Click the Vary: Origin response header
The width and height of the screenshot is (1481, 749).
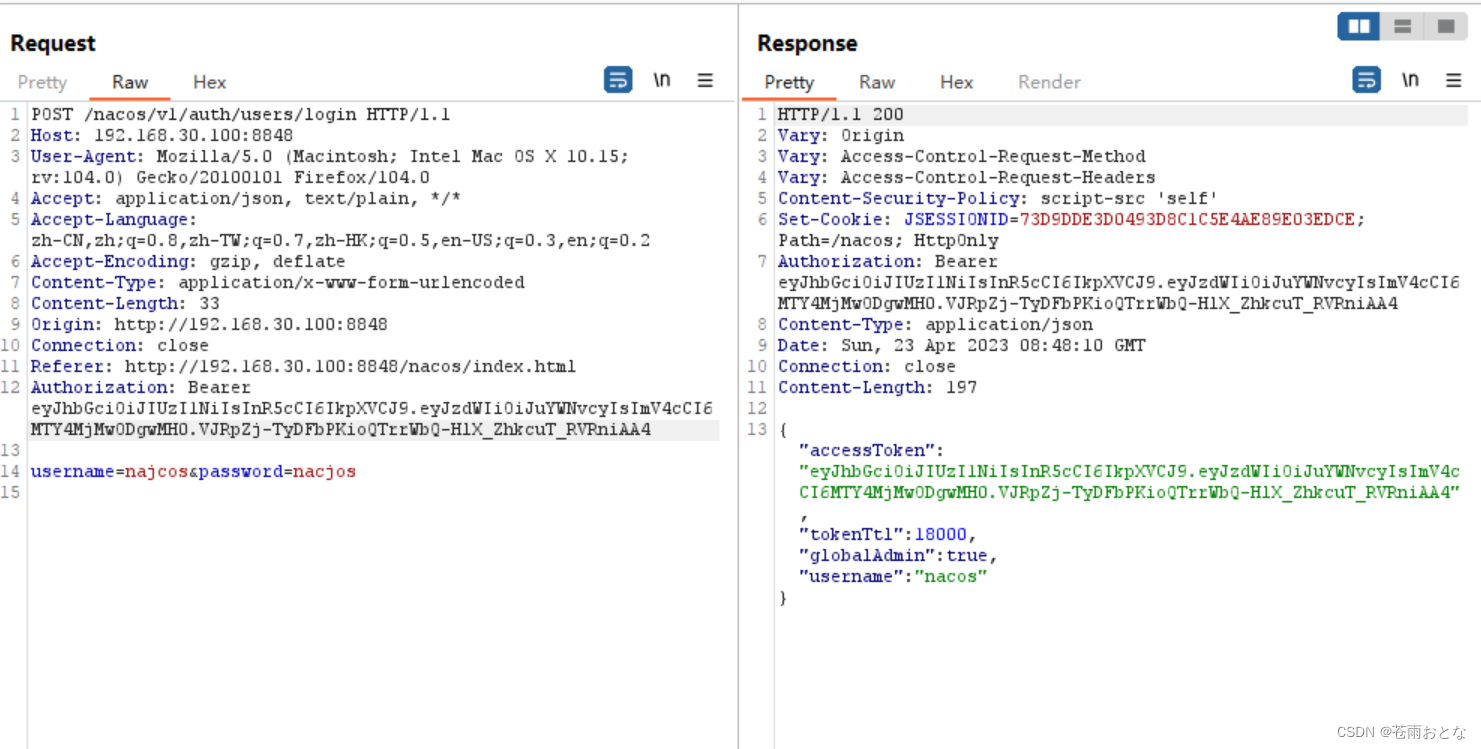point(841,135)
